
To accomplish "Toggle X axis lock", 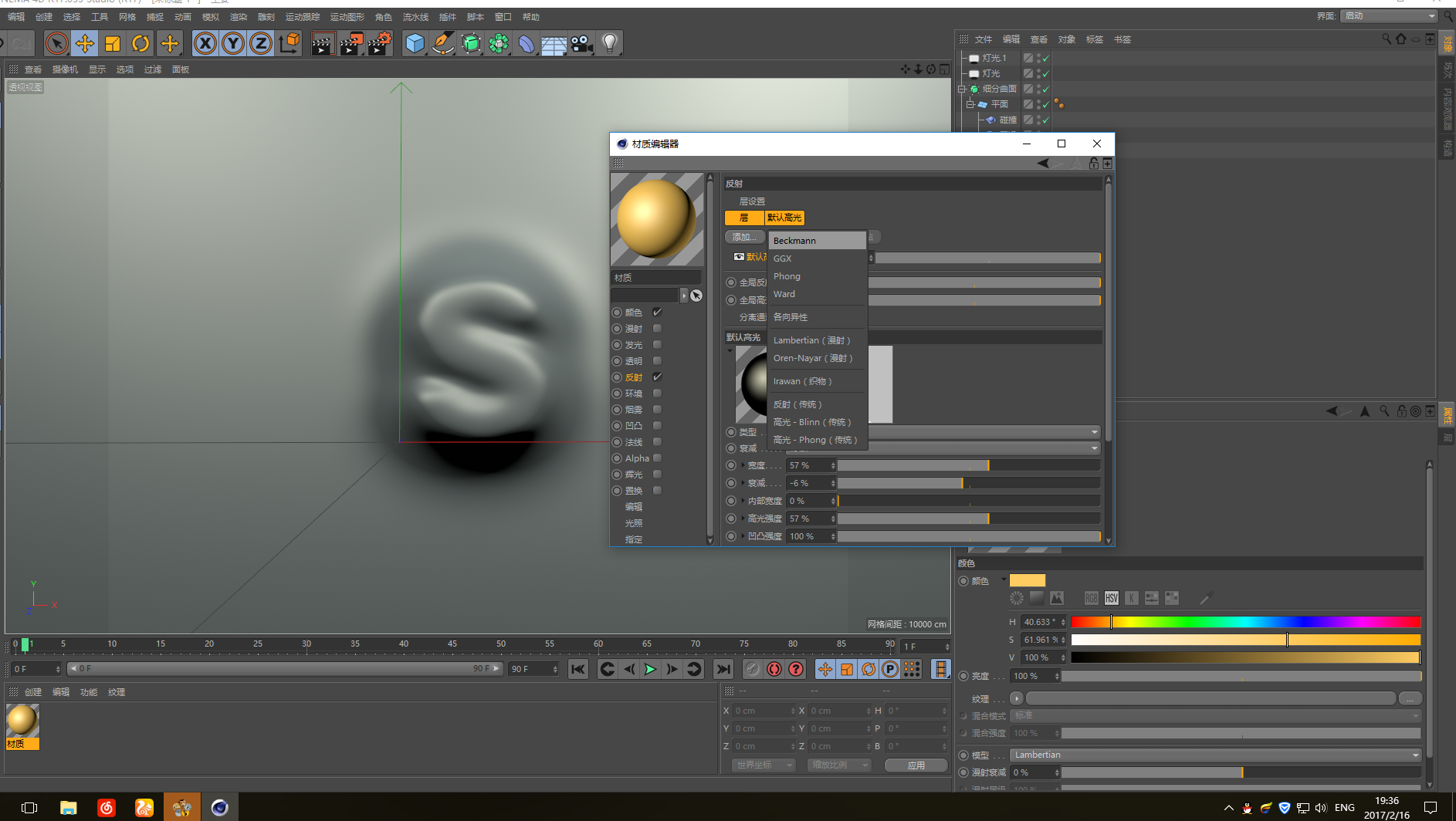I will point(205,43).
